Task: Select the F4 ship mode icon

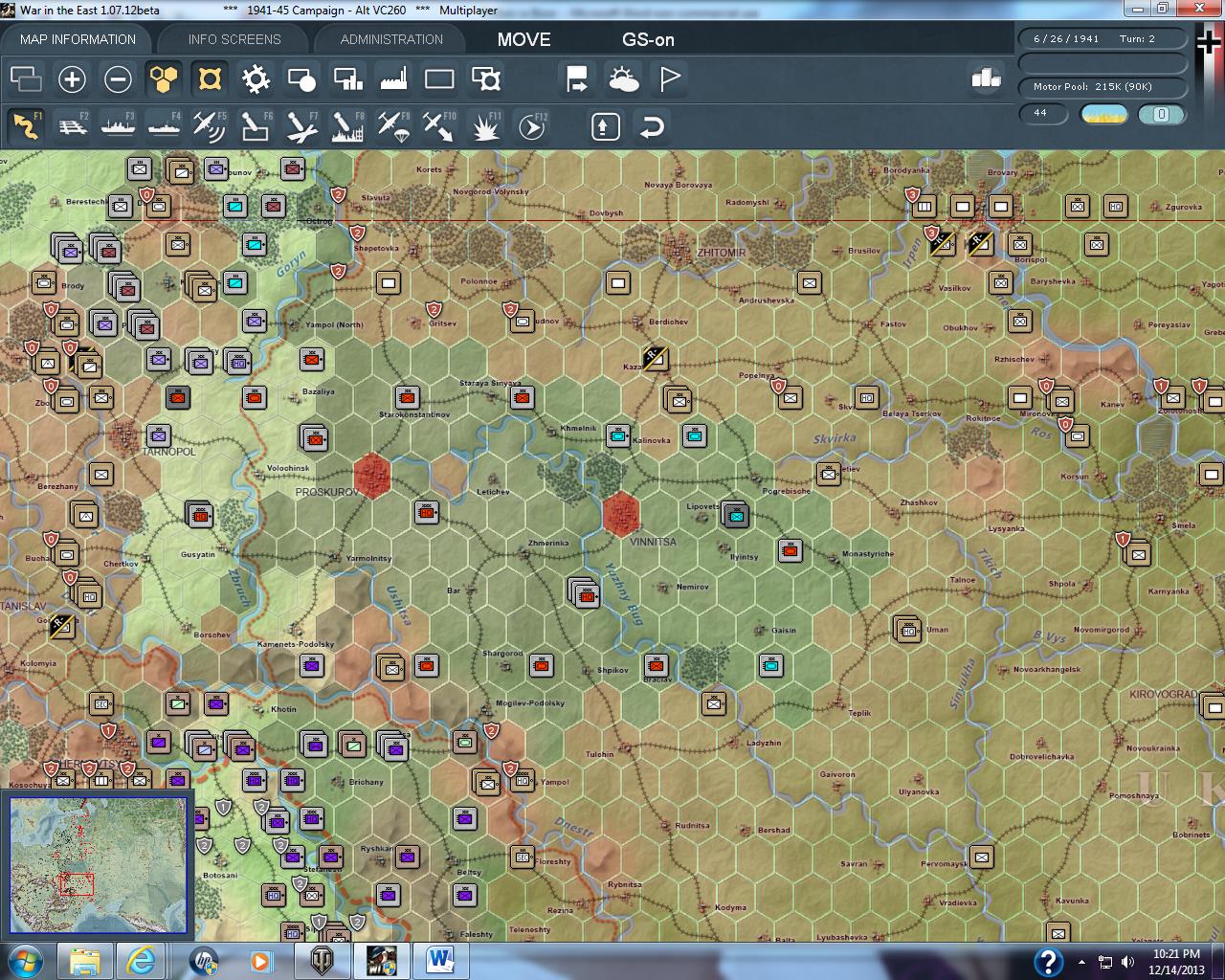Action: click(x=164, y=126)
